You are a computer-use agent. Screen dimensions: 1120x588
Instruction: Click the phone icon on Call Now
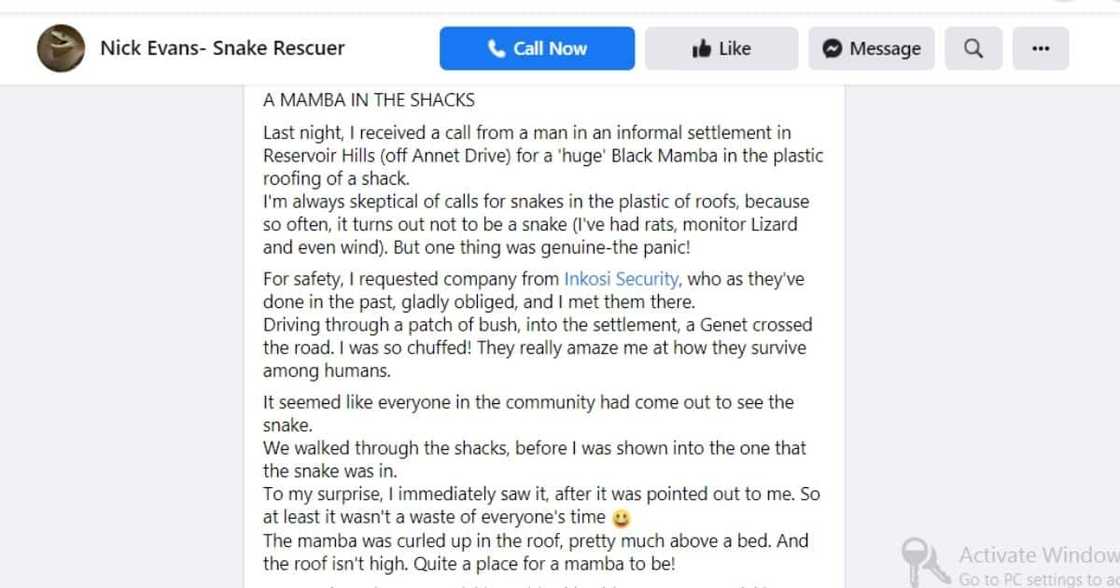tap(497, 47)
